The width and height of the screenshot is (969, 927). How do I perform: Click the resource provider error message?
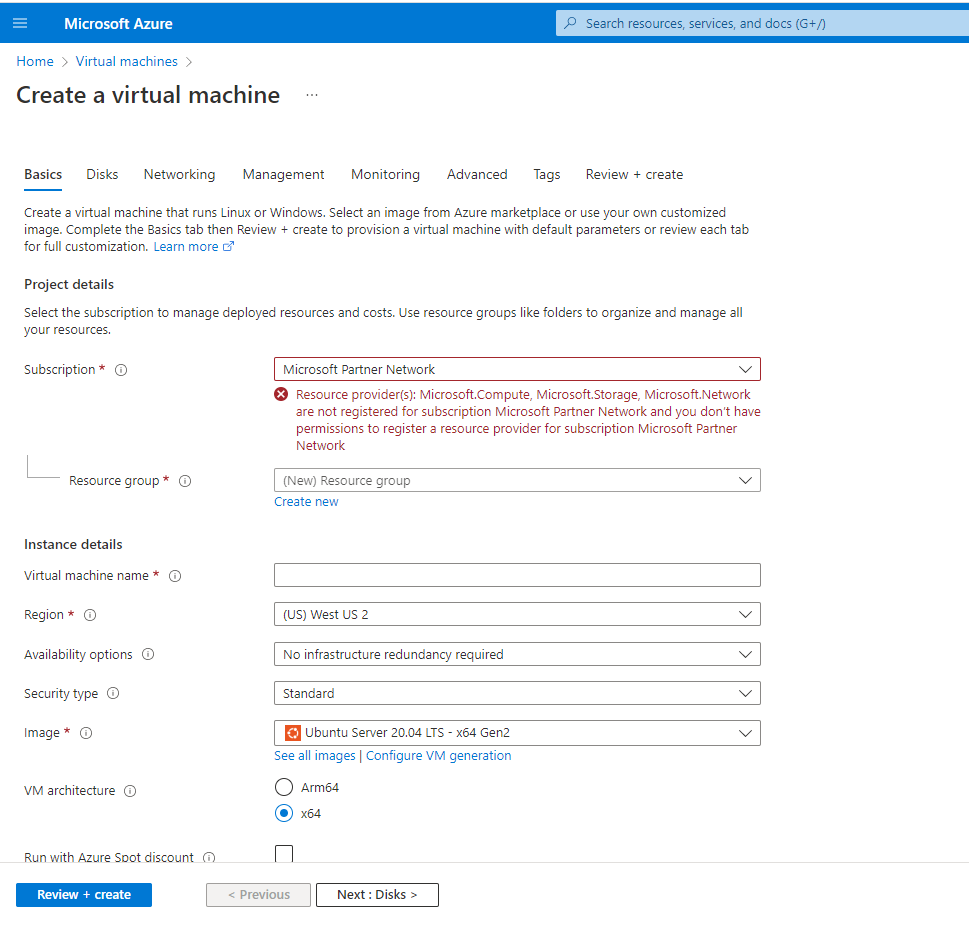[528, 420]
